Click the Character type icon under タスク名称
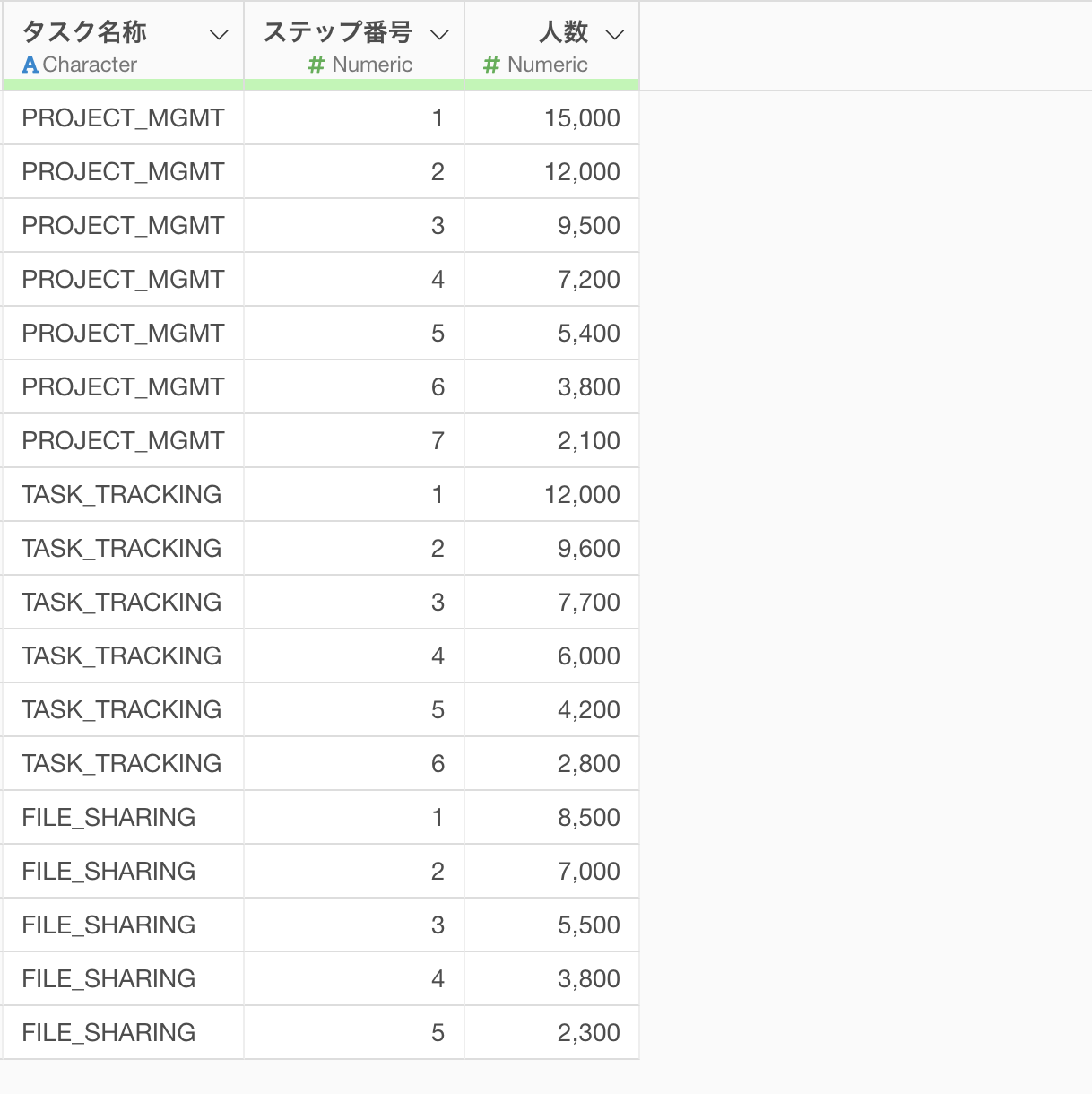Image resolution: width=1092 pixels, height=1094 pixels. 30,65
